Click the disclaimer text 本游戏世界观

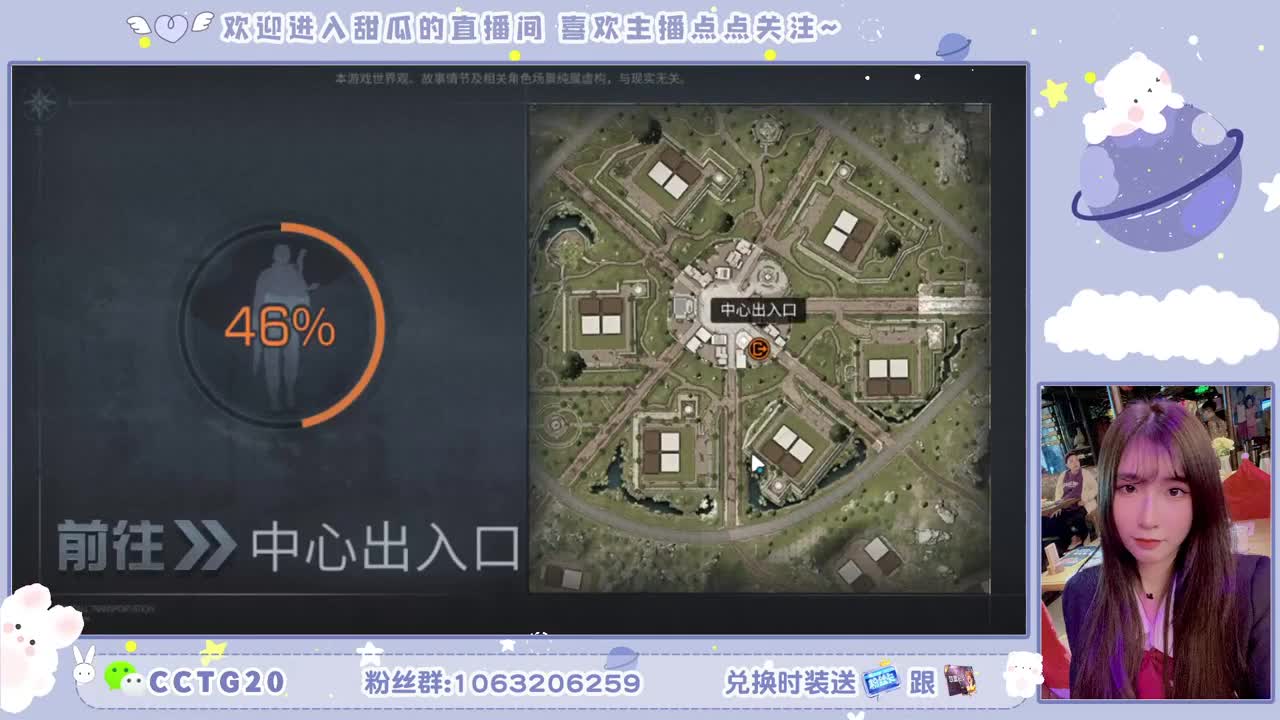(511, 78)
